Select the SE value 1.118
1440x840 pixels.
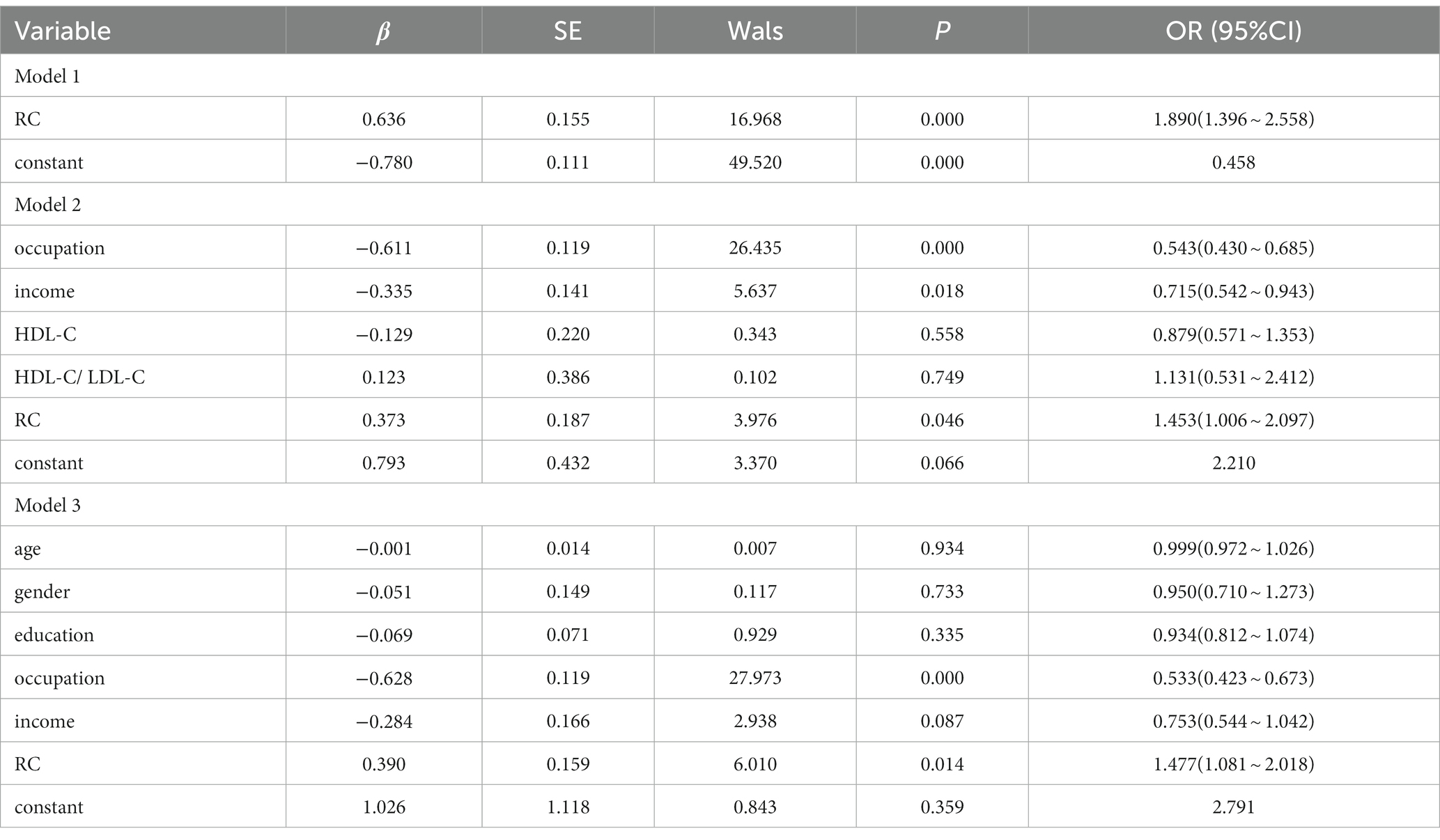(x=568, y=807)
